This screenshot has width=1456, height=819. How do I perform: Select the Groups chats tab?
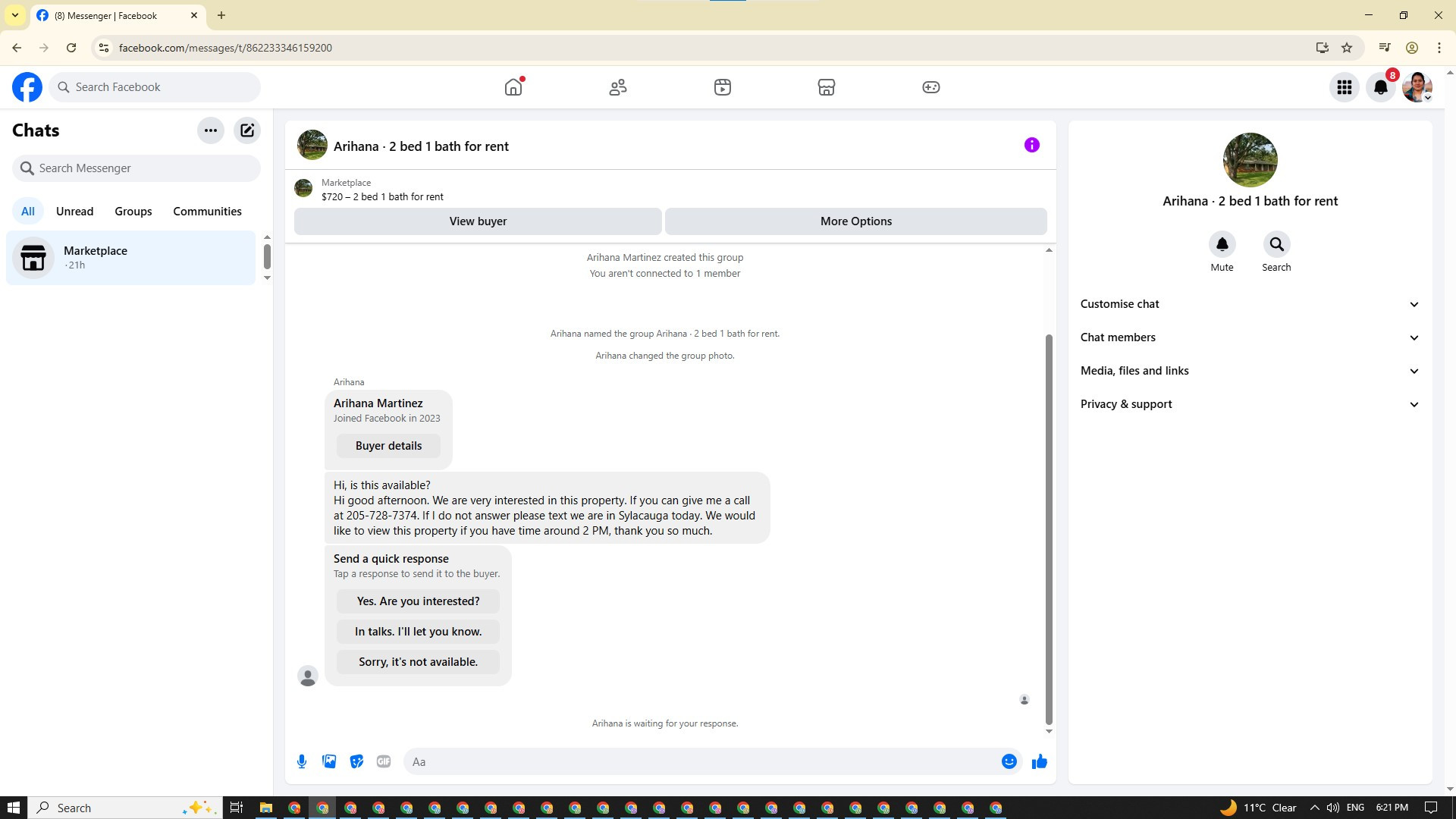133,212
